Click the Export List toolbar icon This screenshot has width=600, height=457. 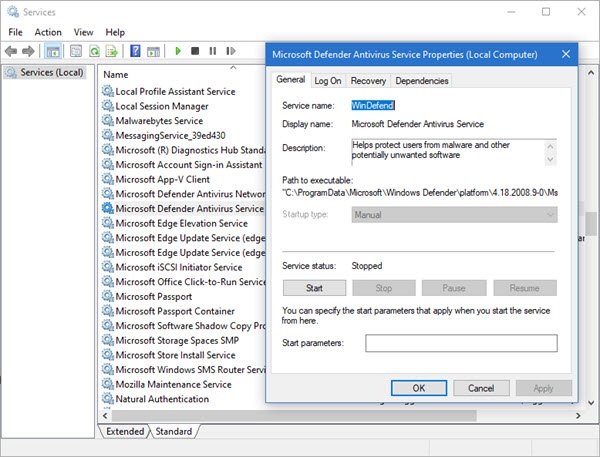point(111,51)
